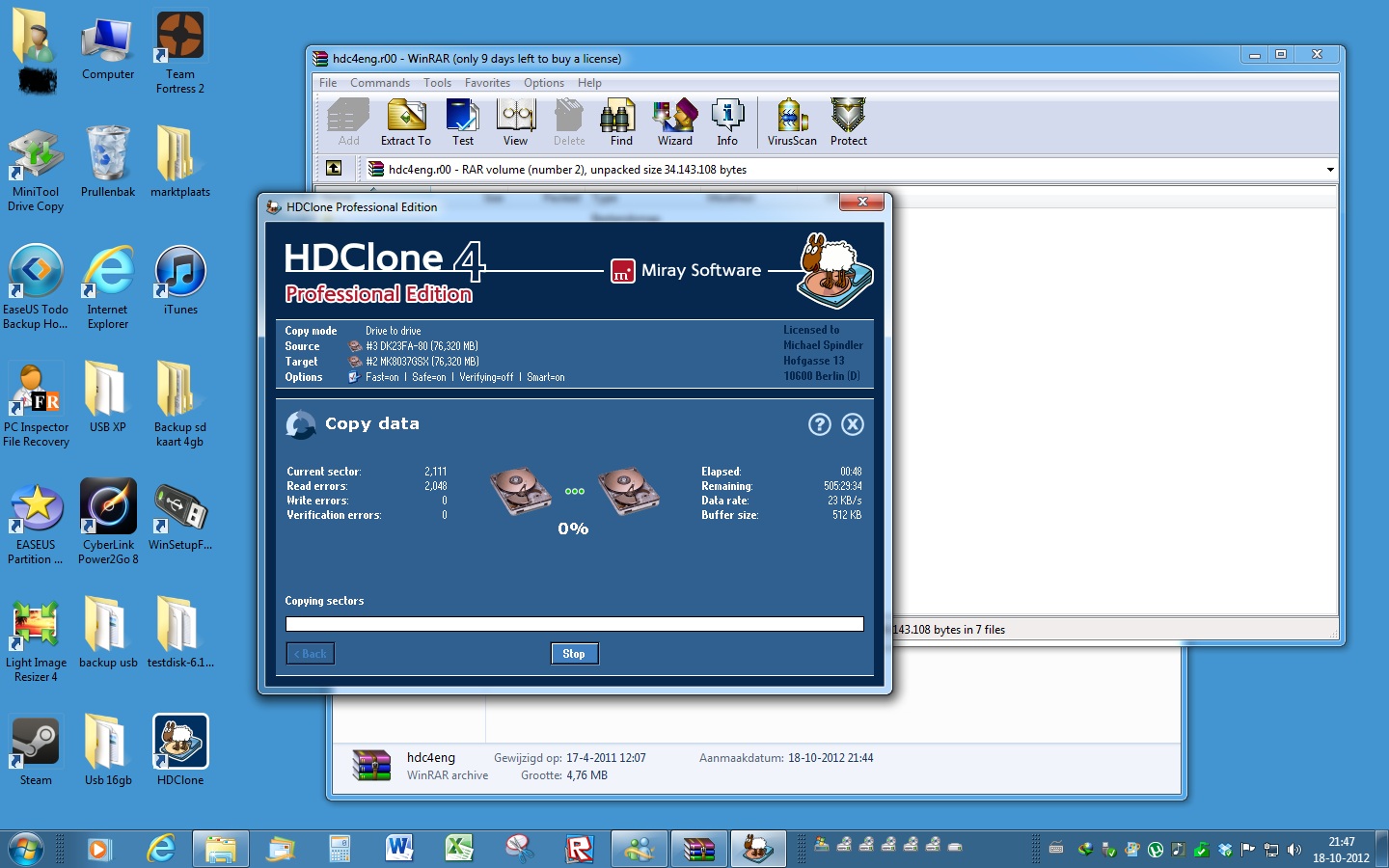Select the EaseUS Todo Backup desktop icon
Viewport: 1389px width, 868px height.
pyautogui.click(x=36, y=287)
